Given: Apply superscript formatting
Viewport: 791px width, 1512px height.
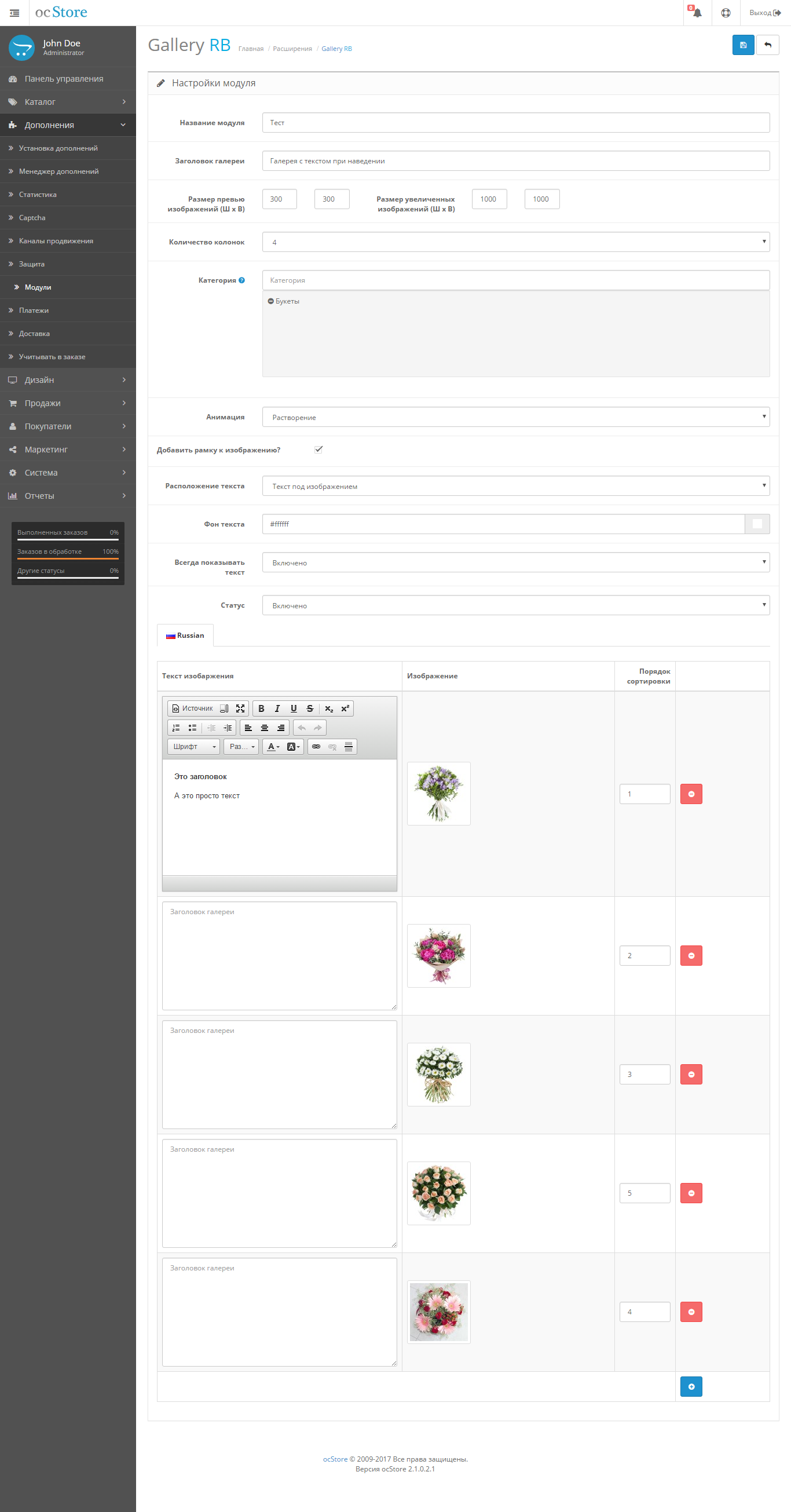Looking at the screenshot, I should coord(345,708).
